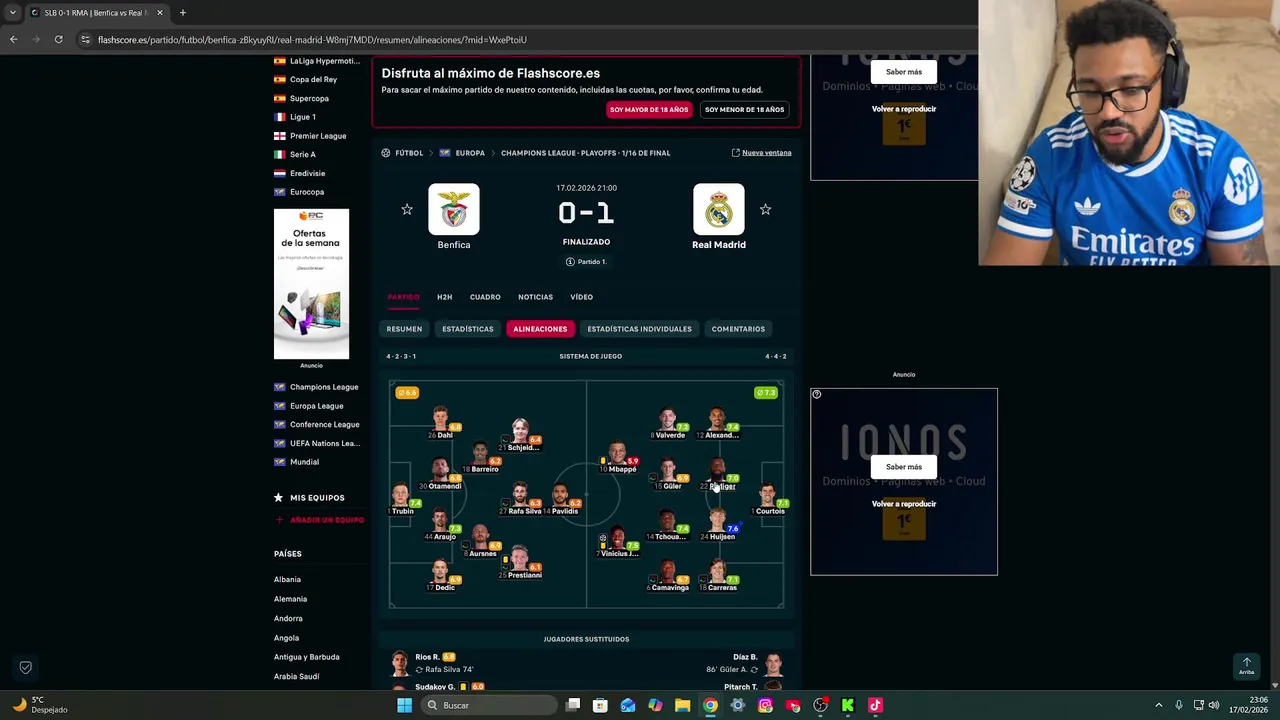Image resolution: width=1280 pixels, height=720 pixels.
Task: Expand Angola in the countries list
Action: pyautogui.click(x=286, y=638)
